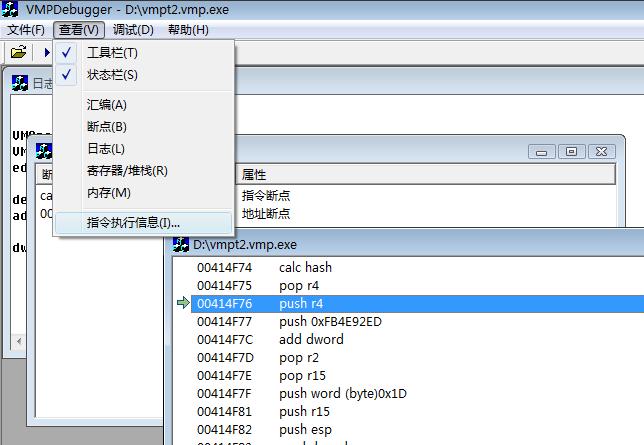
Task: Click the disassembly window icon beside D:\vmpt2.vmp.exe
Action: 181,244
